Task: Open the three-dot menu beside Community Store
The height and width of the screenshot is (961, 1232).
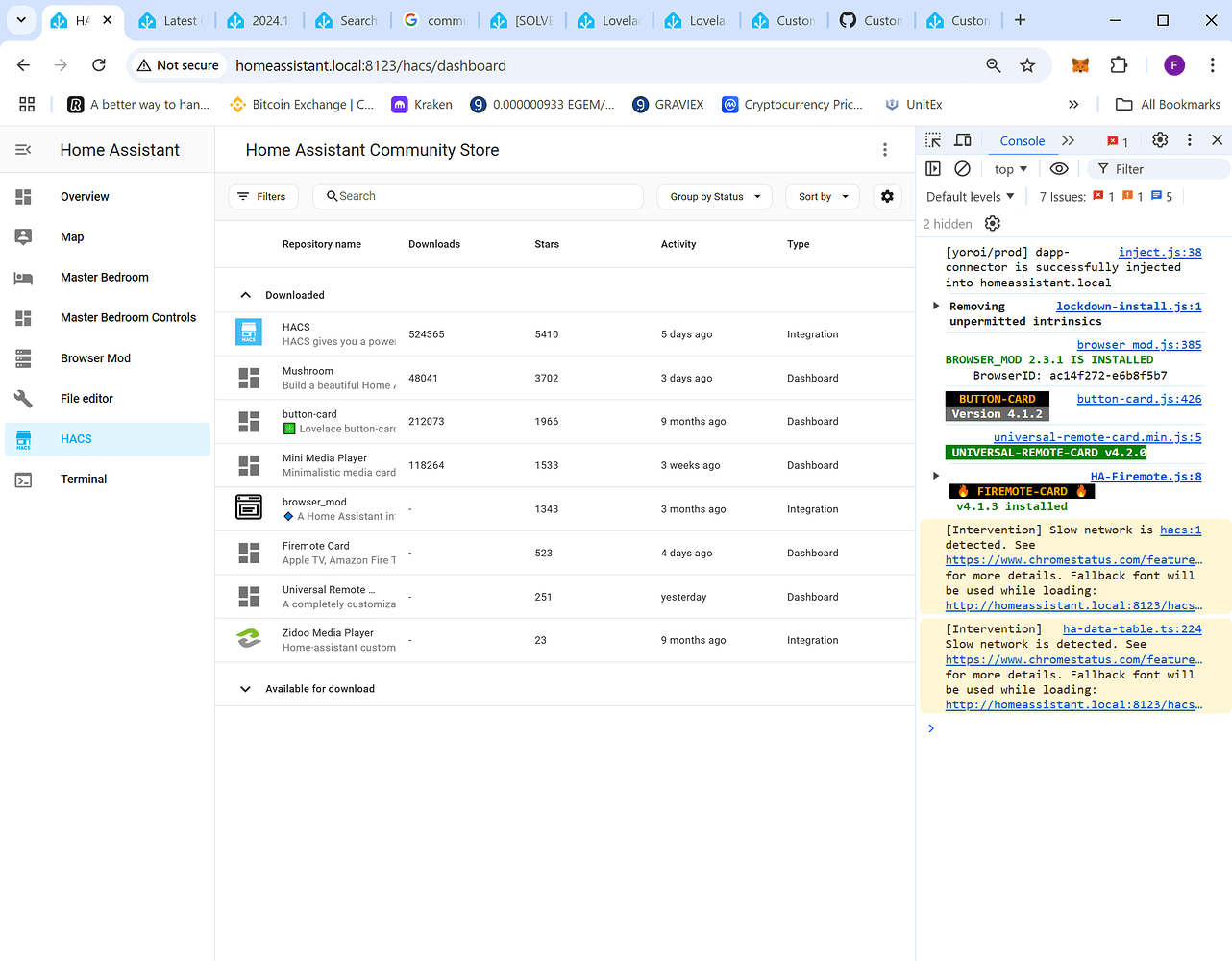Action: [884, 150]
